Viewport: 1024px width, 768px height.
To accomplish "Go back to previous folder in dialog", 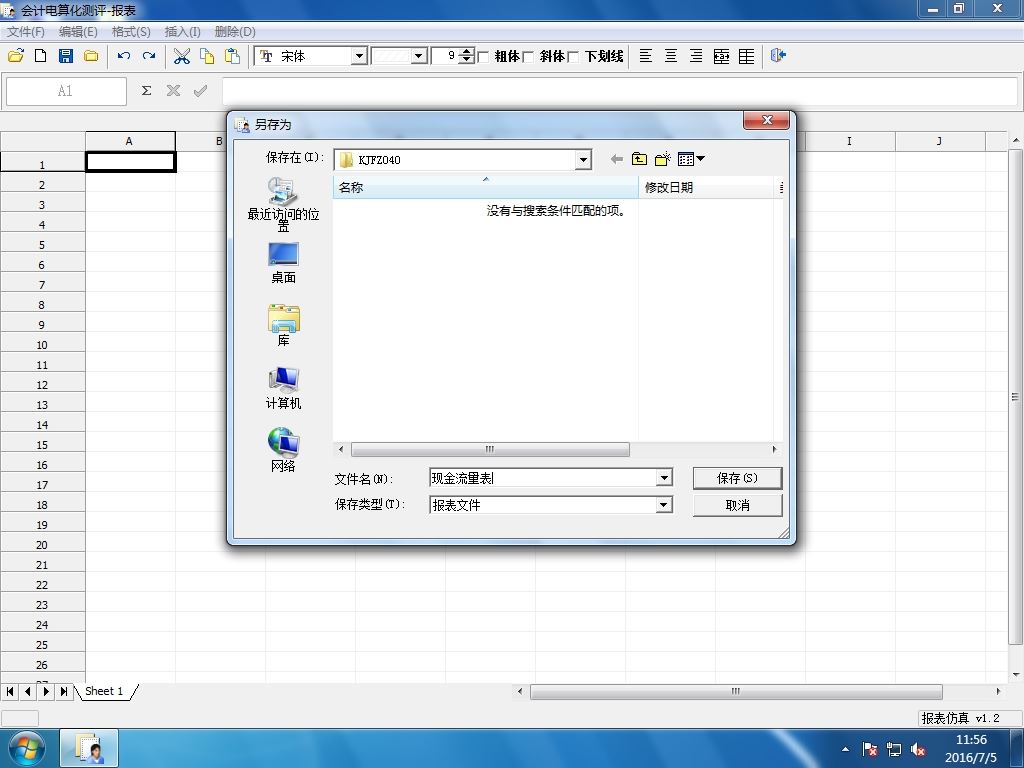I will pos(616,159).
